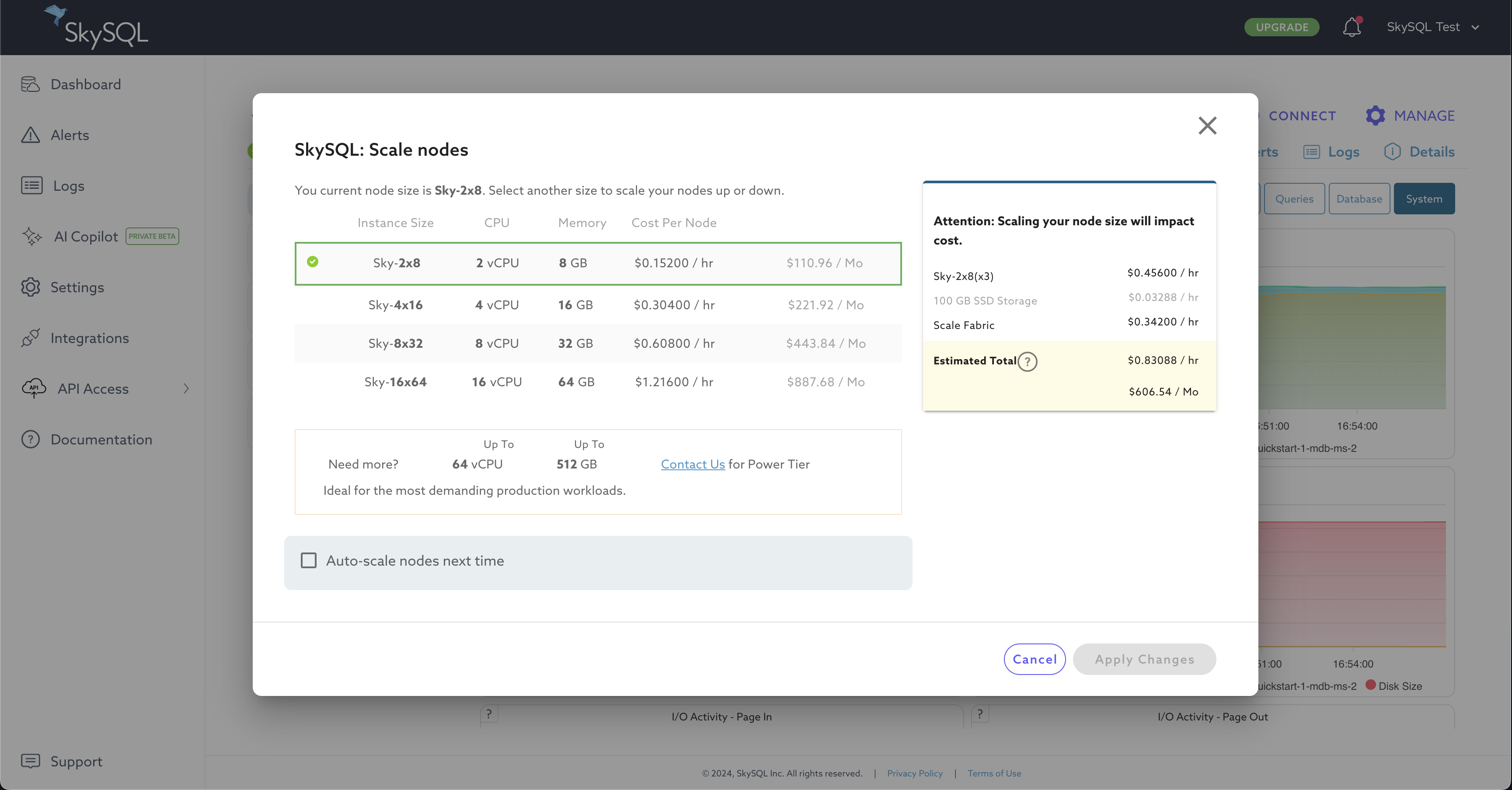Open the SkySQL Test account dropdown

1432,27
